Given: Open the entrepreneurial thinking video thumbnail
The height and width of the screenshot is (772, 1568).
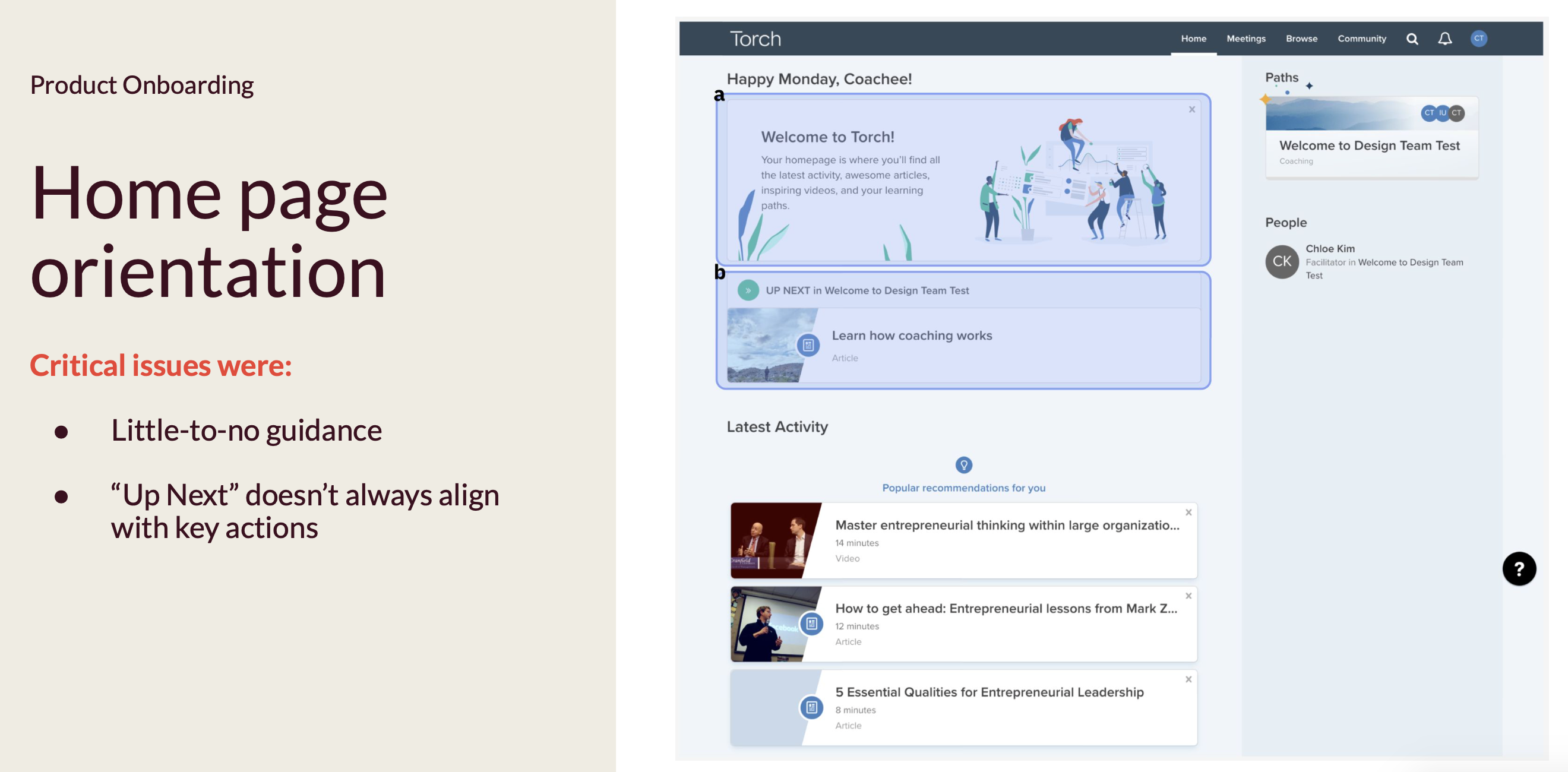Looking at the screenshot, I should pos(771,540).
